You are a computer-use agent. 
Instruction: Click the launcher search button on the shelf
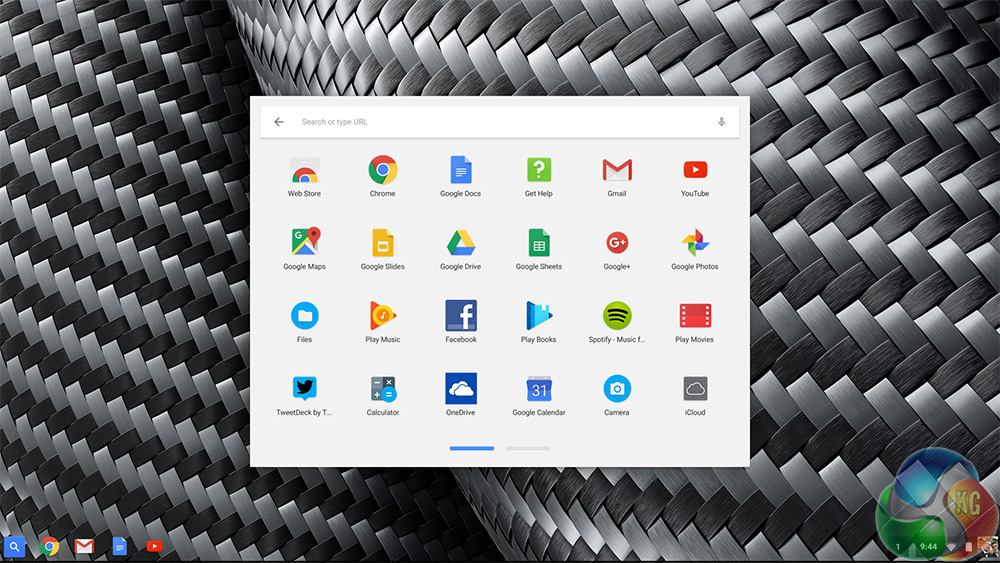click(14, 546)
